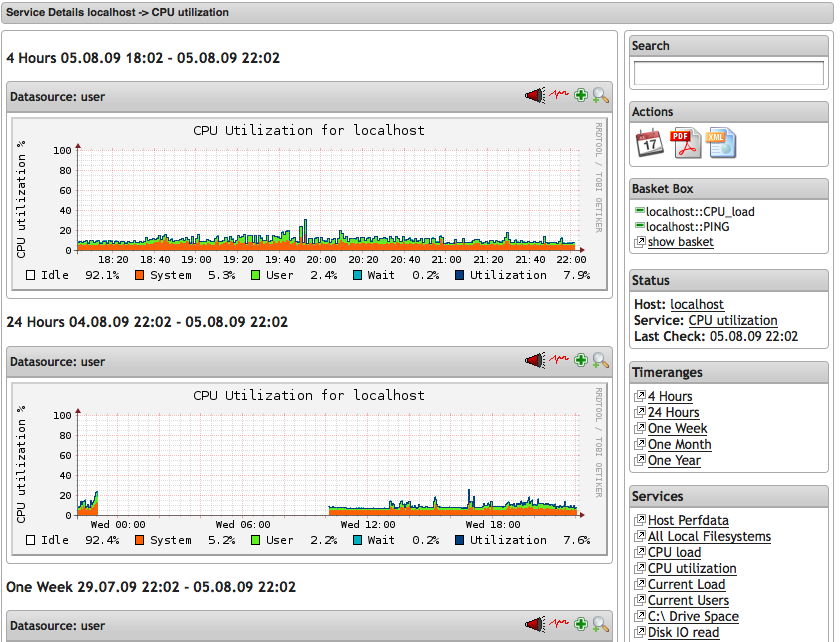
Task: Switch to the One Year timerange
Action: tap(674, 460)
